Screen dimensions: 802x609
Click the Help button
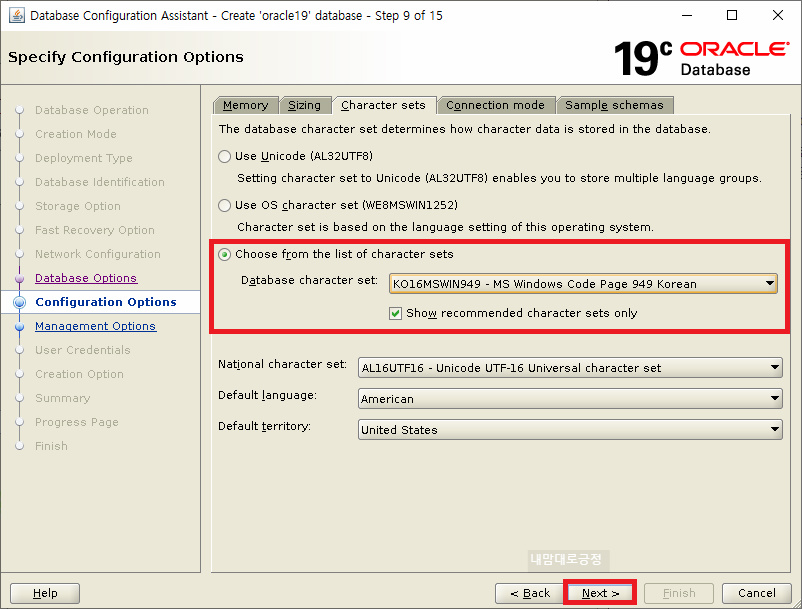pyautogui.click(x=45, y=593)
